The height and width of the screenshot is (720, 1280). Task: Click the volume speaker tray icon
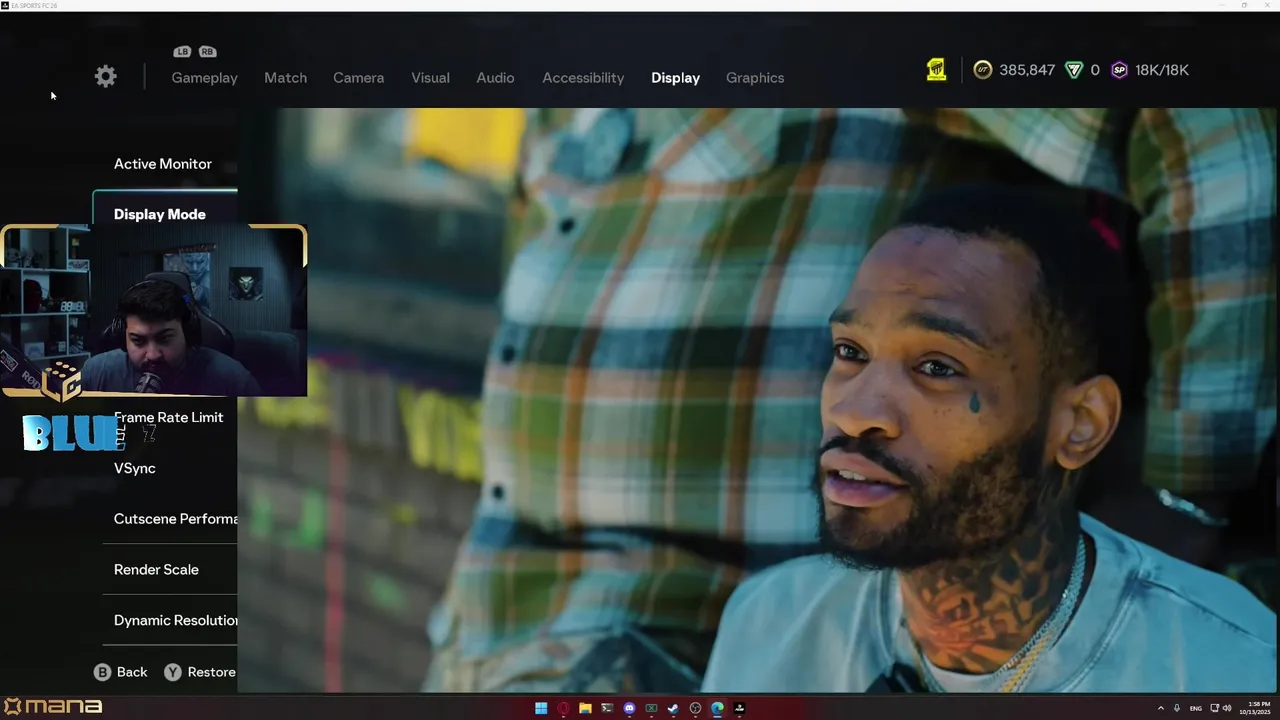tap(1227, 708)
